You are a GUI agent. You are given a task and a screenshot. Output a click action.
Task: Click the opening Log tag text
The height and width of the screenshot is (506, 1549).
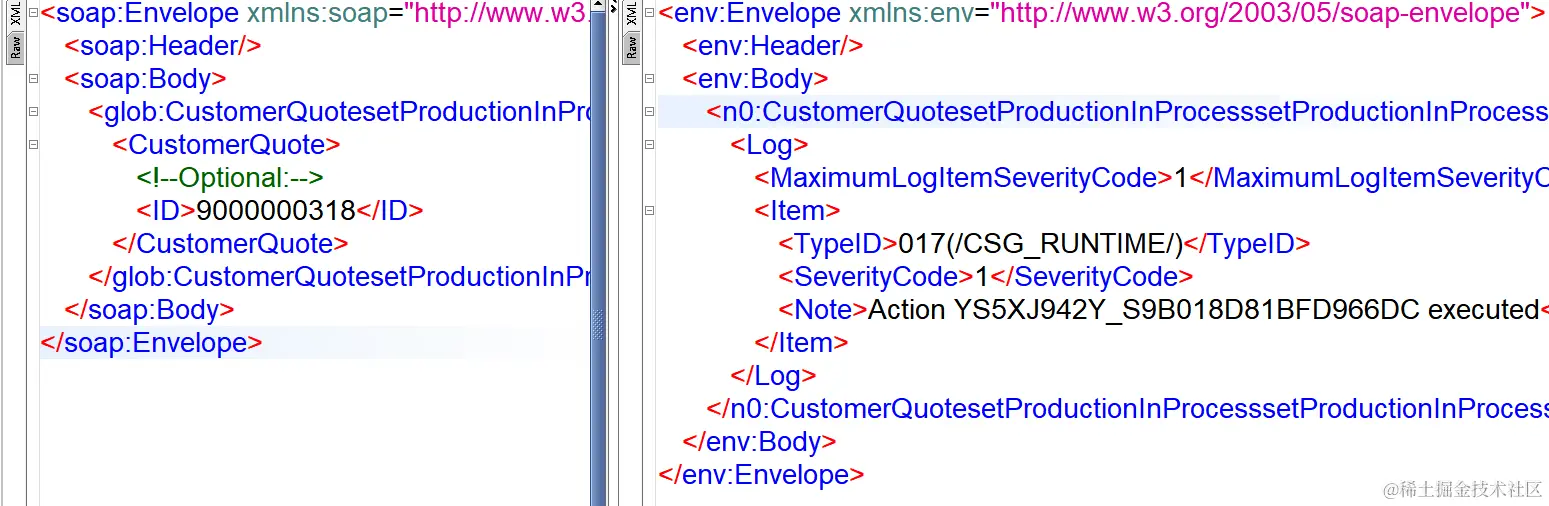(x=770, y=145)
